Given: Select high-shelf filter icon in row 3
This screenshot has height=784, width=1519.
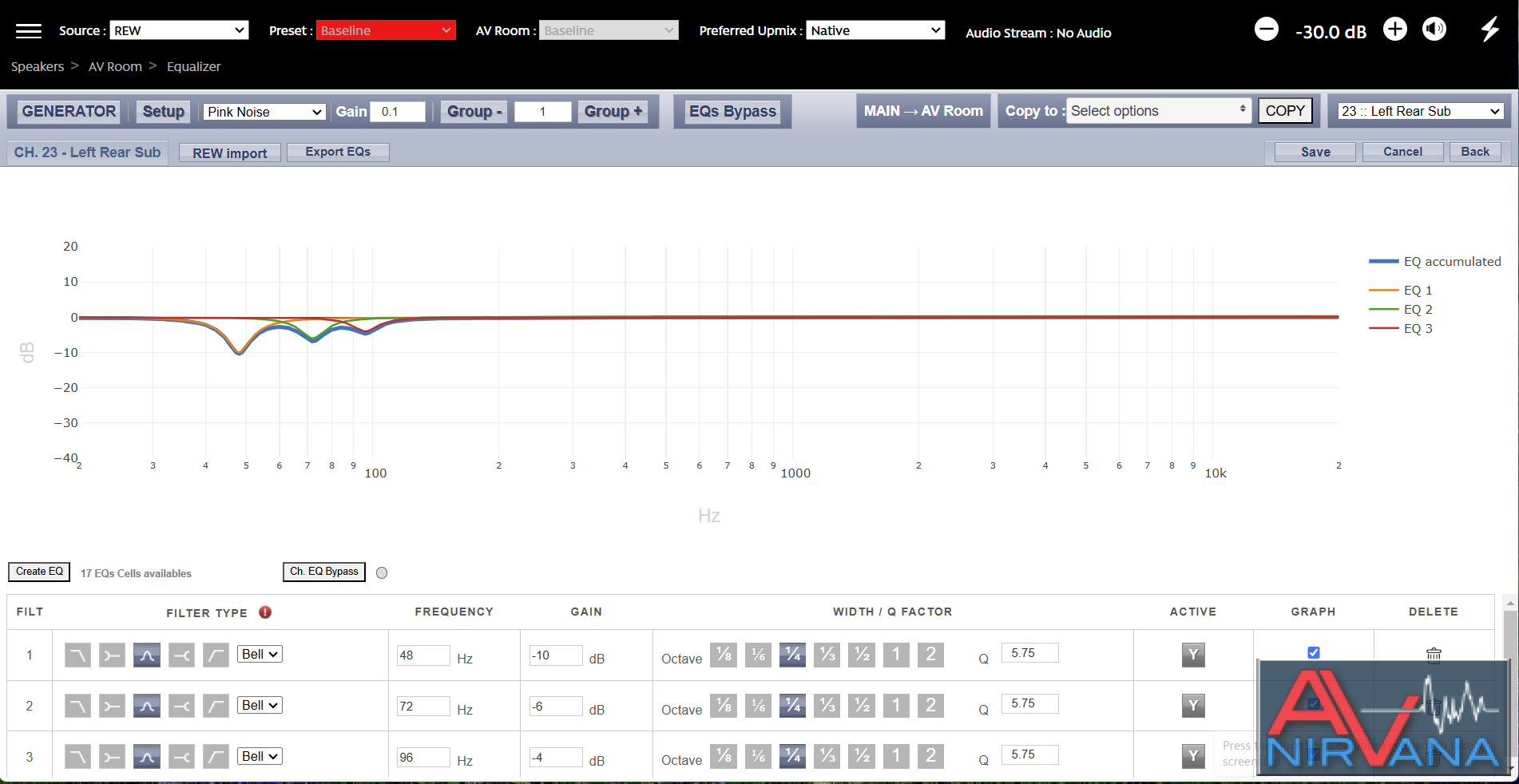Looking at the screenshot, I should coord(181,756).
